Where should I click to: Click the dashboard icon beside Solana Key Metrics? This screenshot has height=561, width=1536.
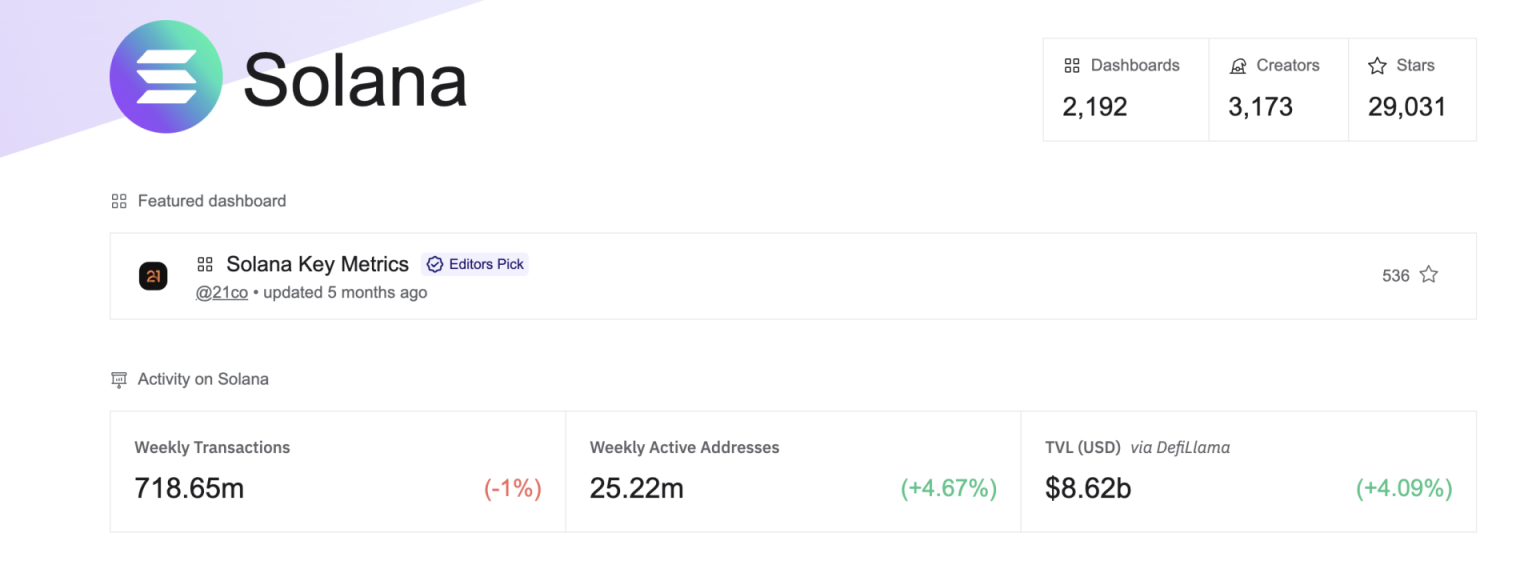click(205, 264)
